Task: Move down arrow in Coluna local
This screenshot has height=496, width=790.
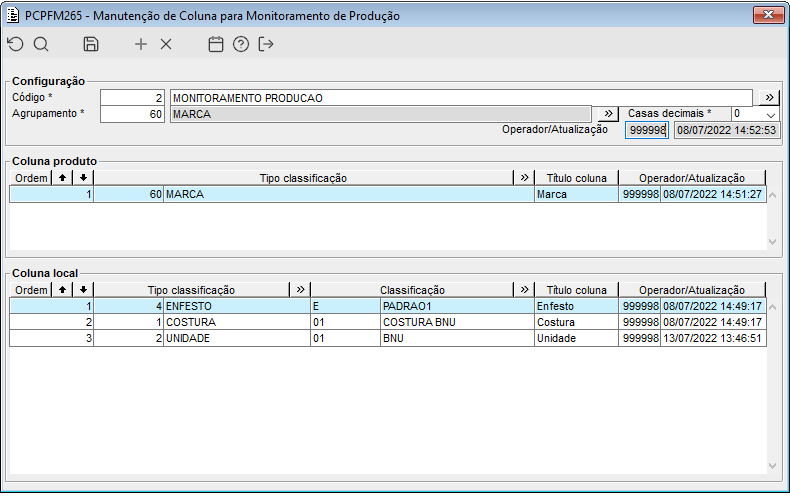Action: 83,290
